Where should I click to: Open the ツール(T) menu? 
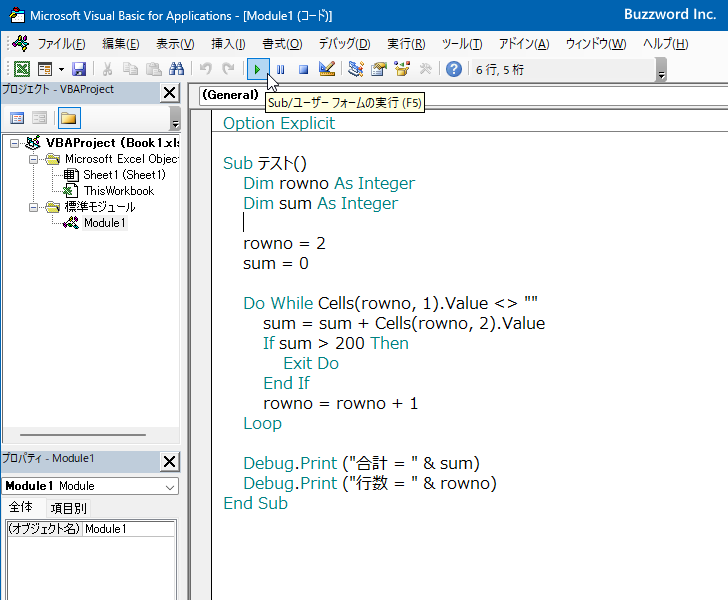point(462,44)
